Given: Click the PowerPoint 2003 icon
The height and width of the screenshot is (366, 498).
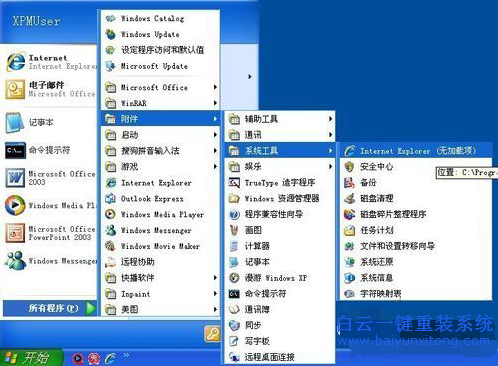Looking at the screenshot, I should 15,233.
